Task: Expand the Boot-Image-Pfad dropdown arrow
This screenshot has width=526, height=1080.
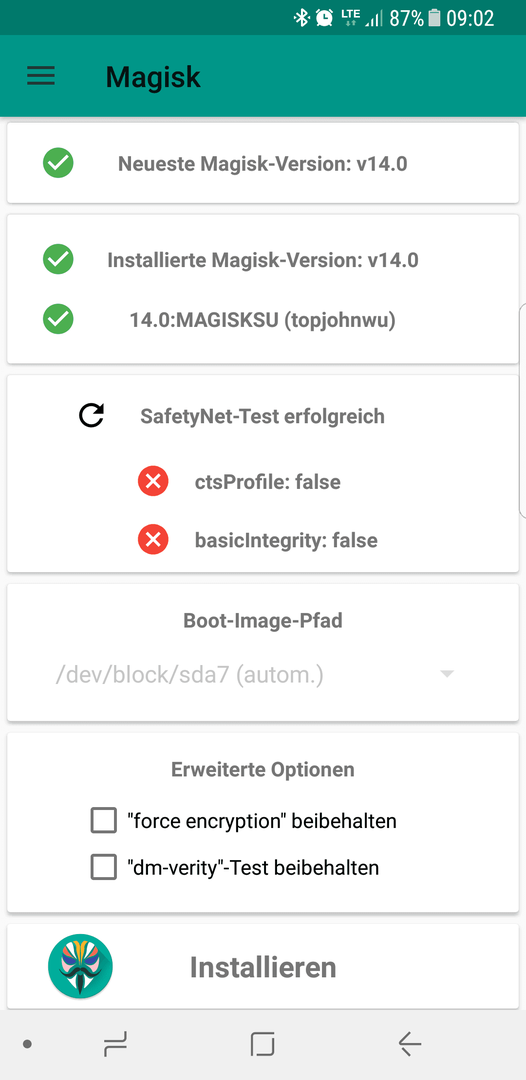Action: 447,674
